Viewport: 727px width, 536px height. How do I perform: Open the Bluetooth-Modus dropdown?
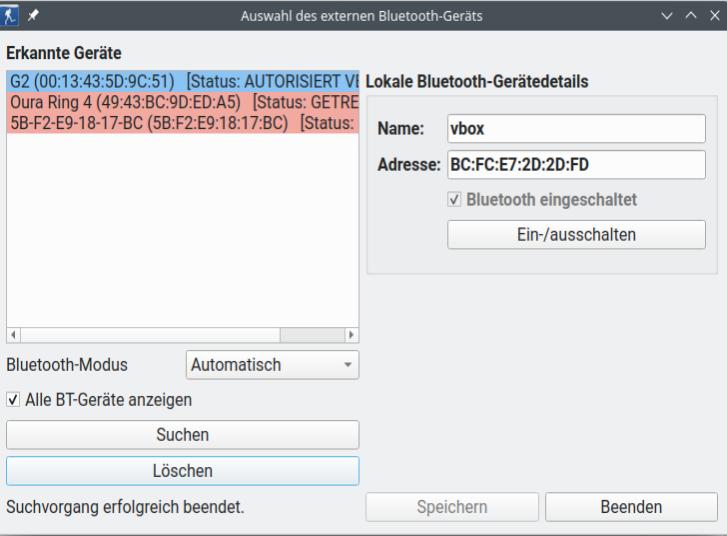coord(272,365)
